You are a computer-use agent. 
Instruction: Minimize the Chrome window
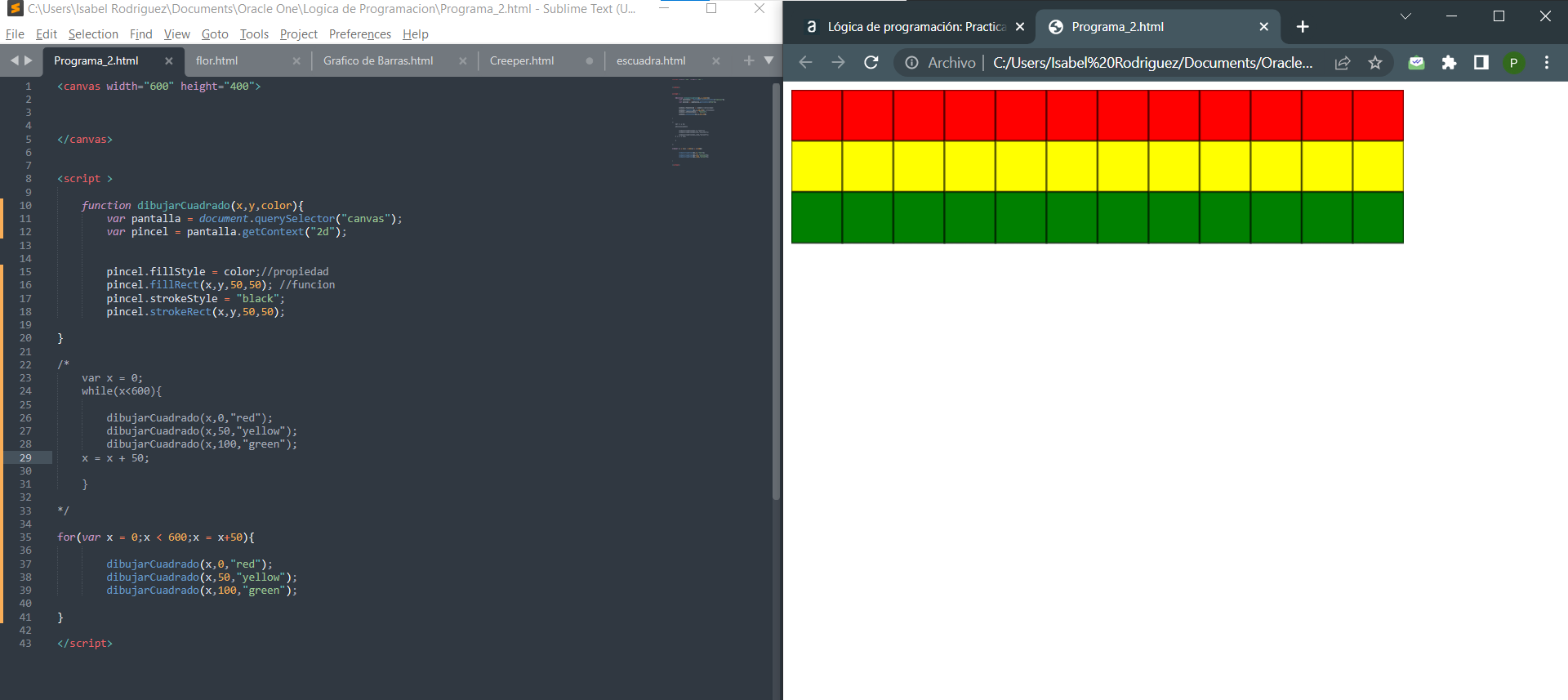[1451, 16]
